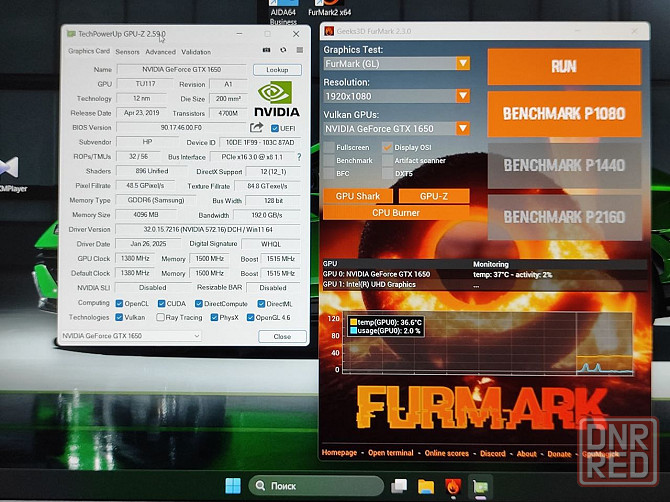Launch GPU-Z from FurMark
This screenshot has width=670, height=502.
click(434, 196)
